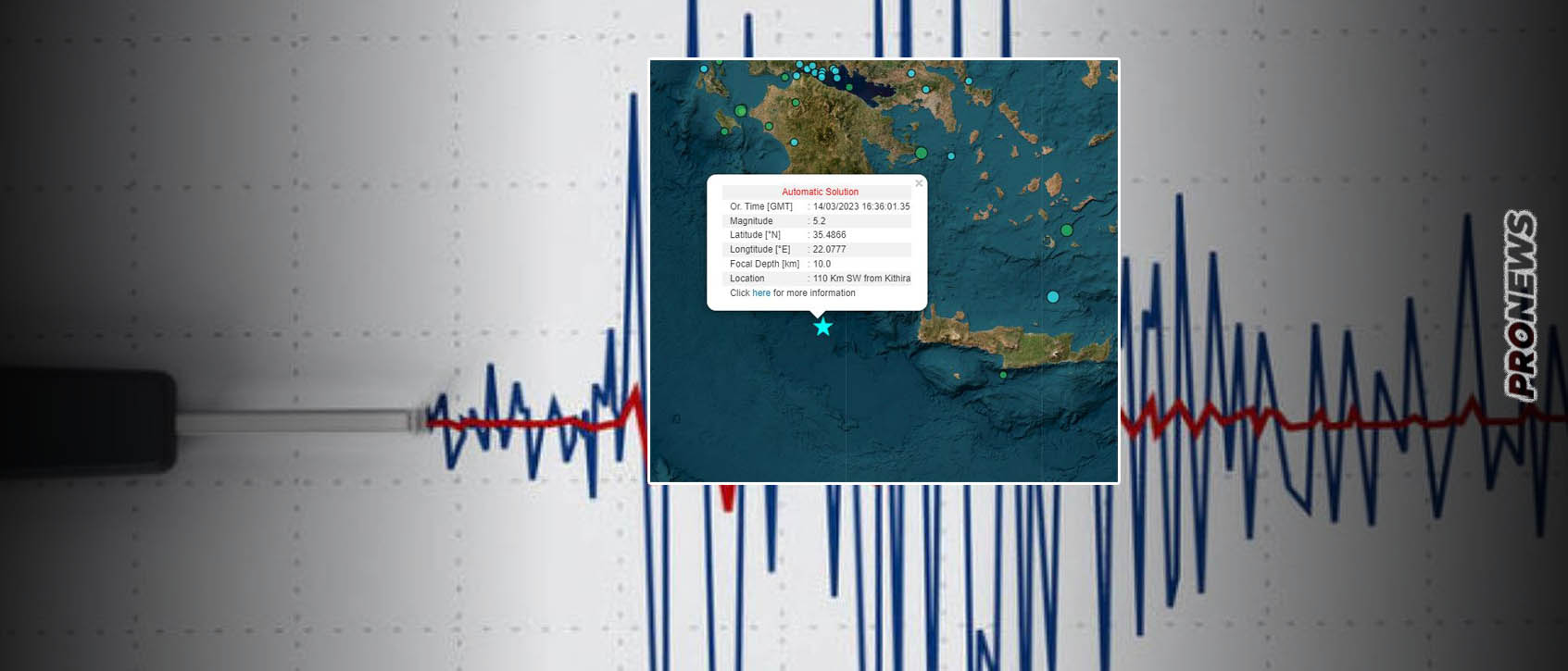Select the Or. Time GMT value
Viewport: 1568px width, 671px height.
(860, 206)
